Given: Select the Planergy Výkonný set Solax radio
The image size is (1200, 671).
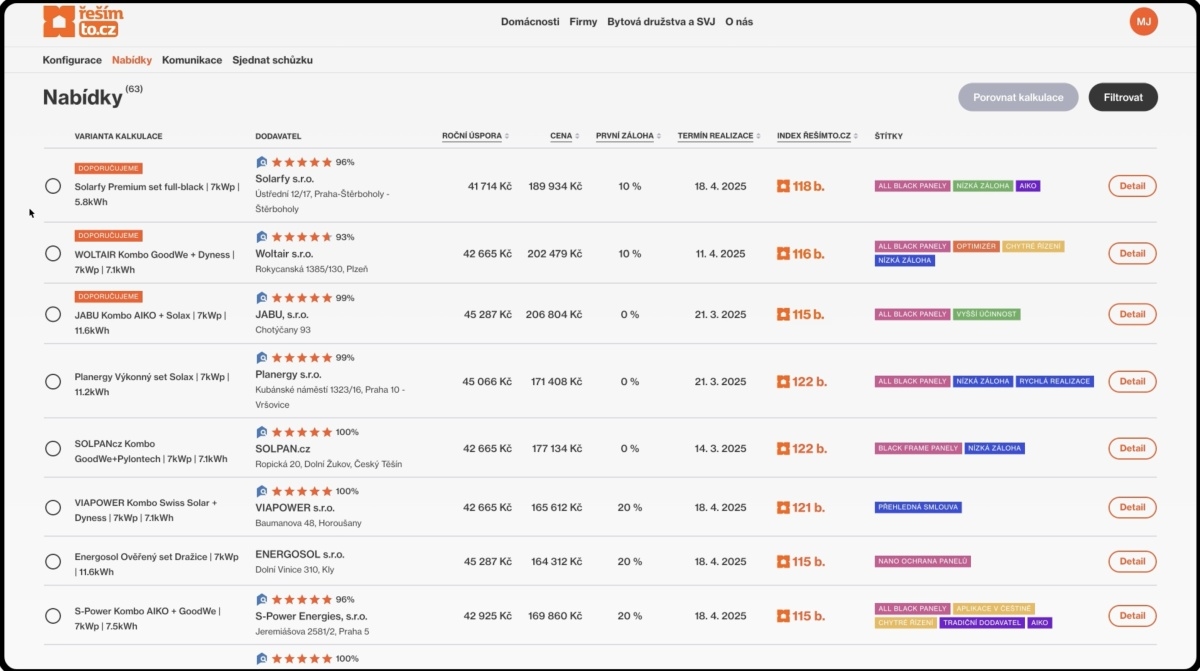Looking at the screenshot, I should (x=53, y=381).
